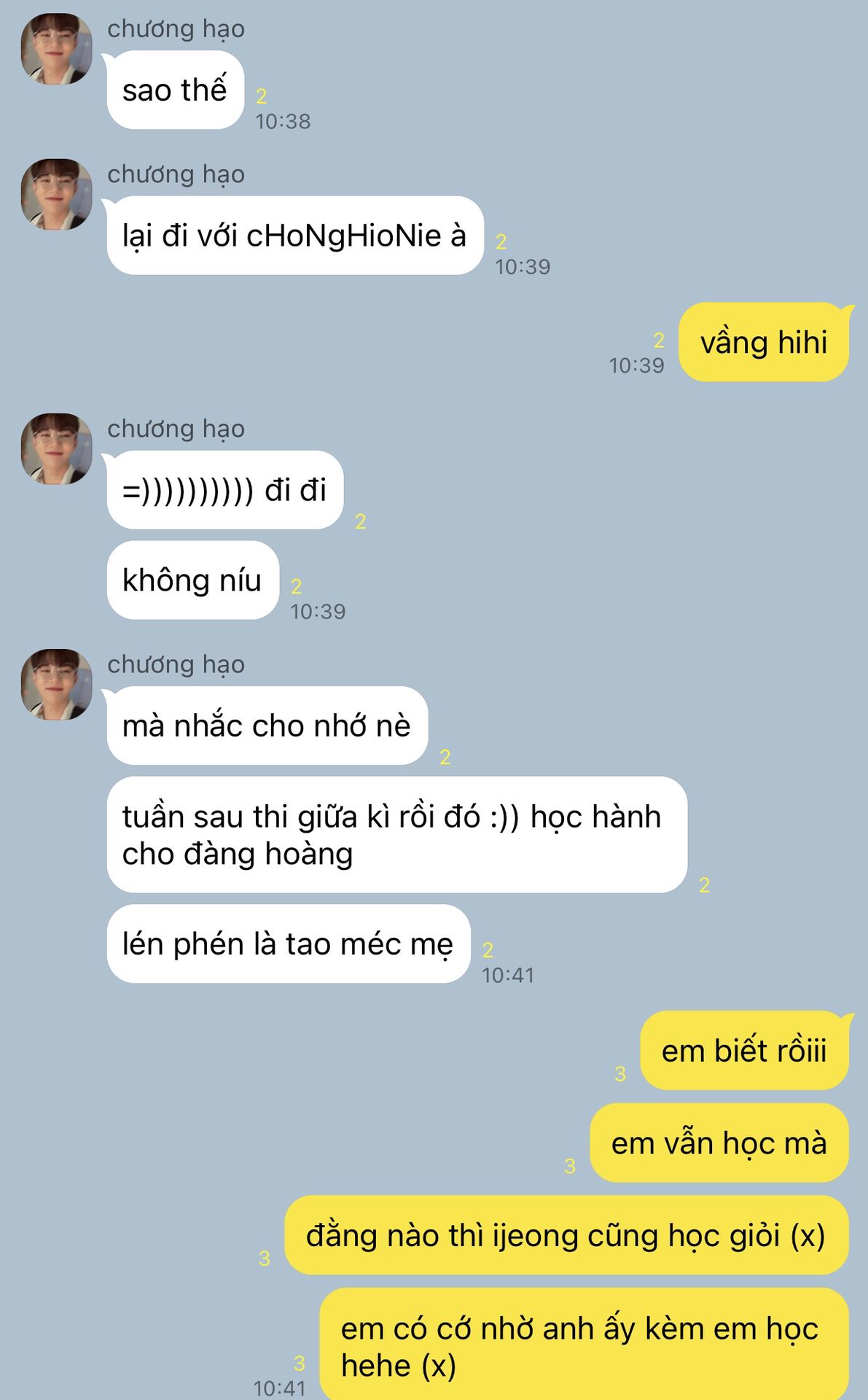
Task: Open sender name above 'mà nhắc cho nhớ nè'
Action: [176, 665]
